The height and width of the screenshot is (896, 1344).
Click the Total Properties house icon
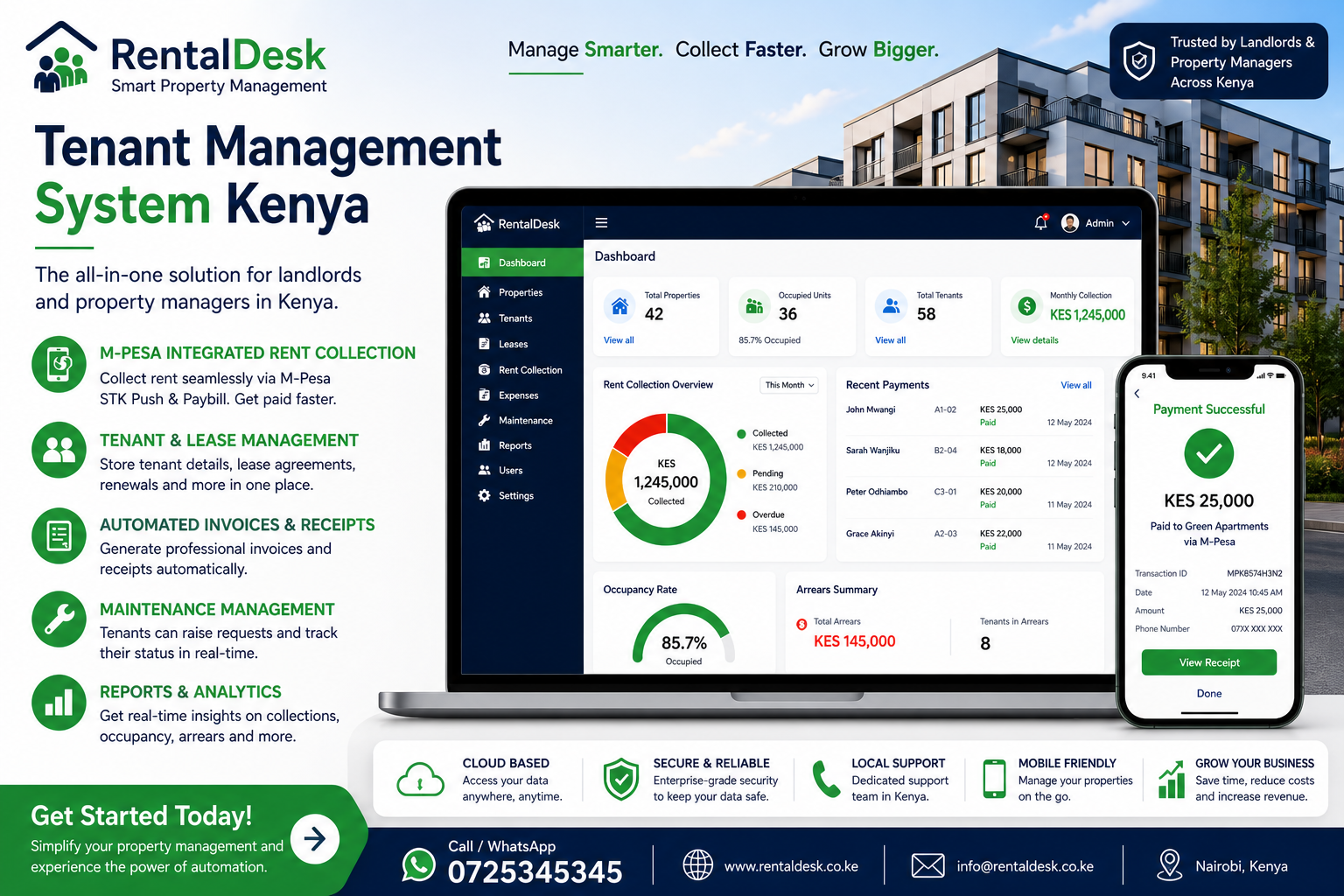(619, 306)
